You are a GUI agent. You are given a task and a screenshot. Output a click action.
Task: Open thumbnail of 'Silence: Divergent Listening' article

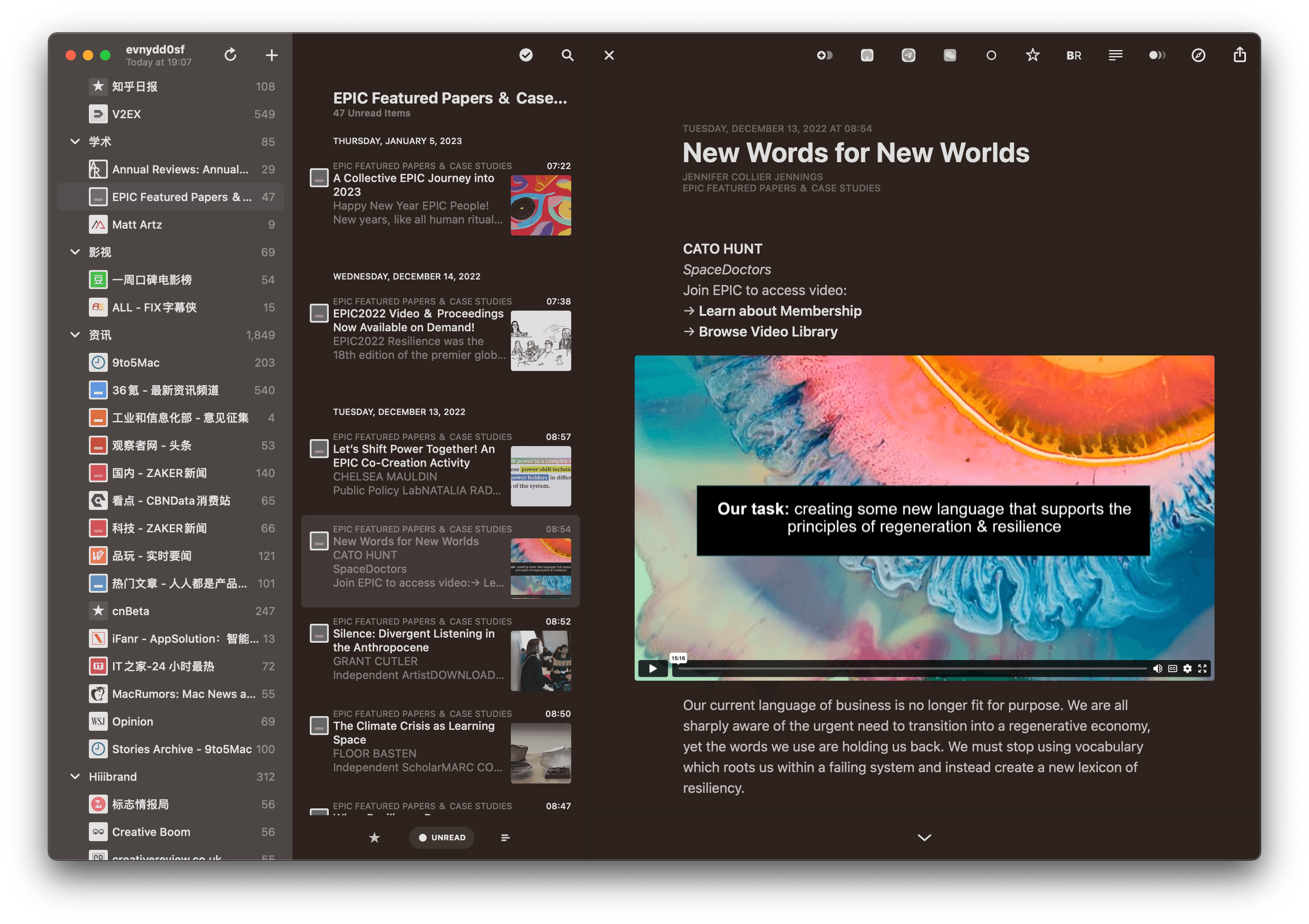541,661
